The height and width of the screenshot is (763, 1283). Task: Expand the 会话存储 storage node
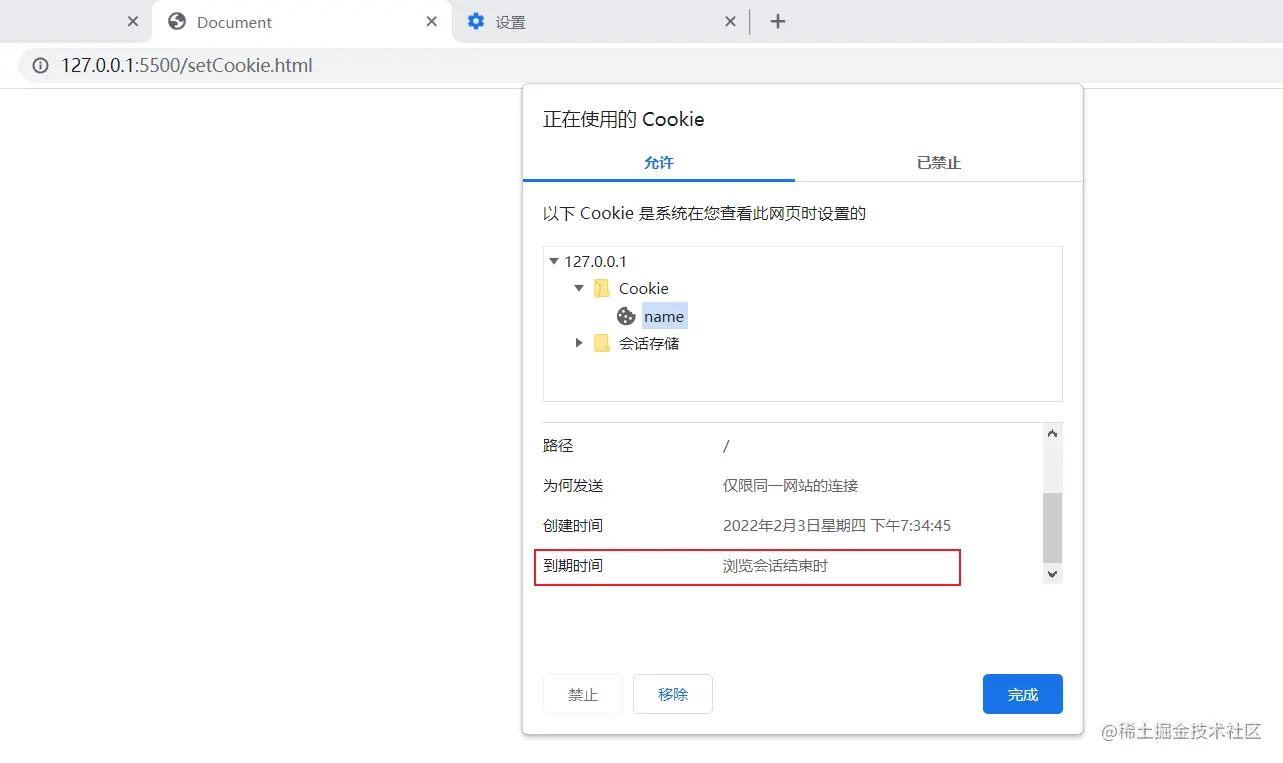[x=578, y=343]
